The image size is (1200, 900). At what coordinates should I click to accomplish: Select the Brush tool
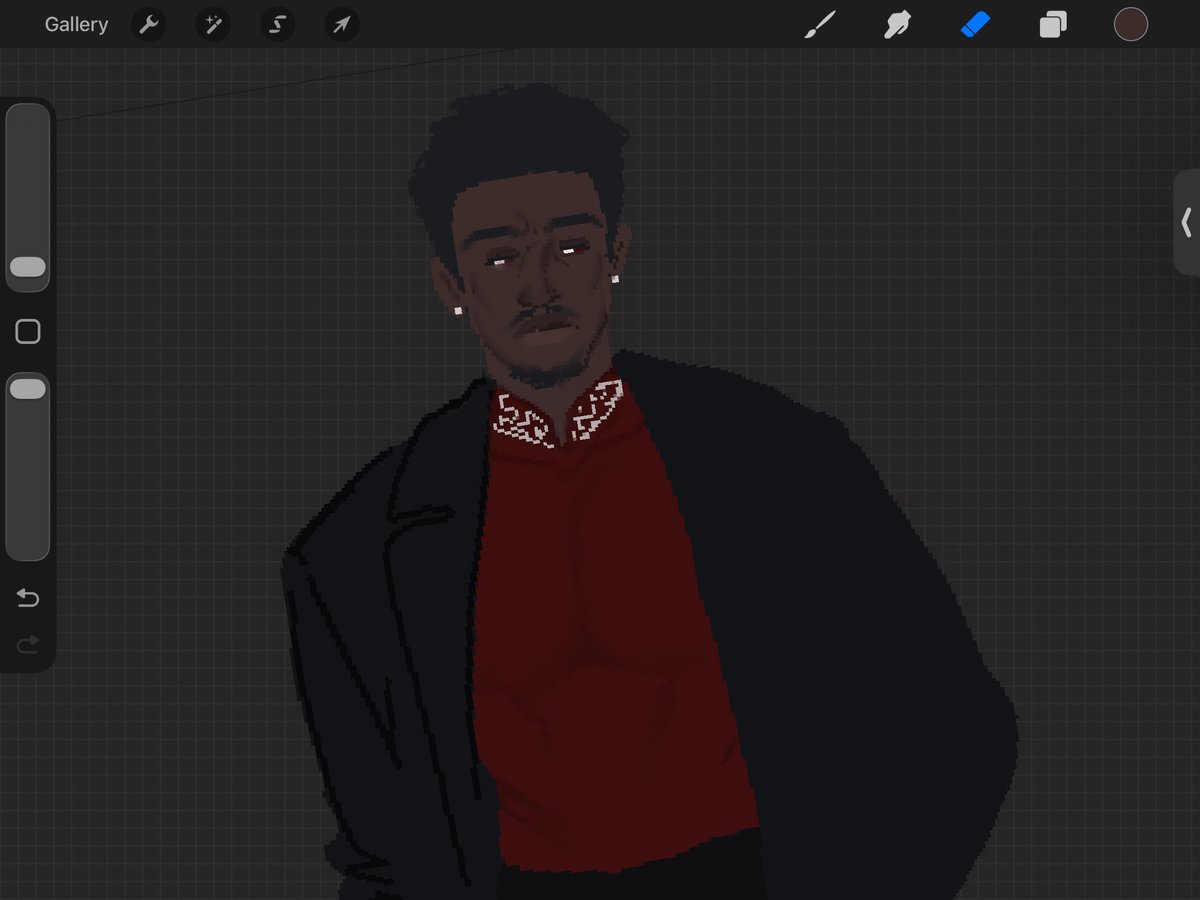(x=820, y=25)
